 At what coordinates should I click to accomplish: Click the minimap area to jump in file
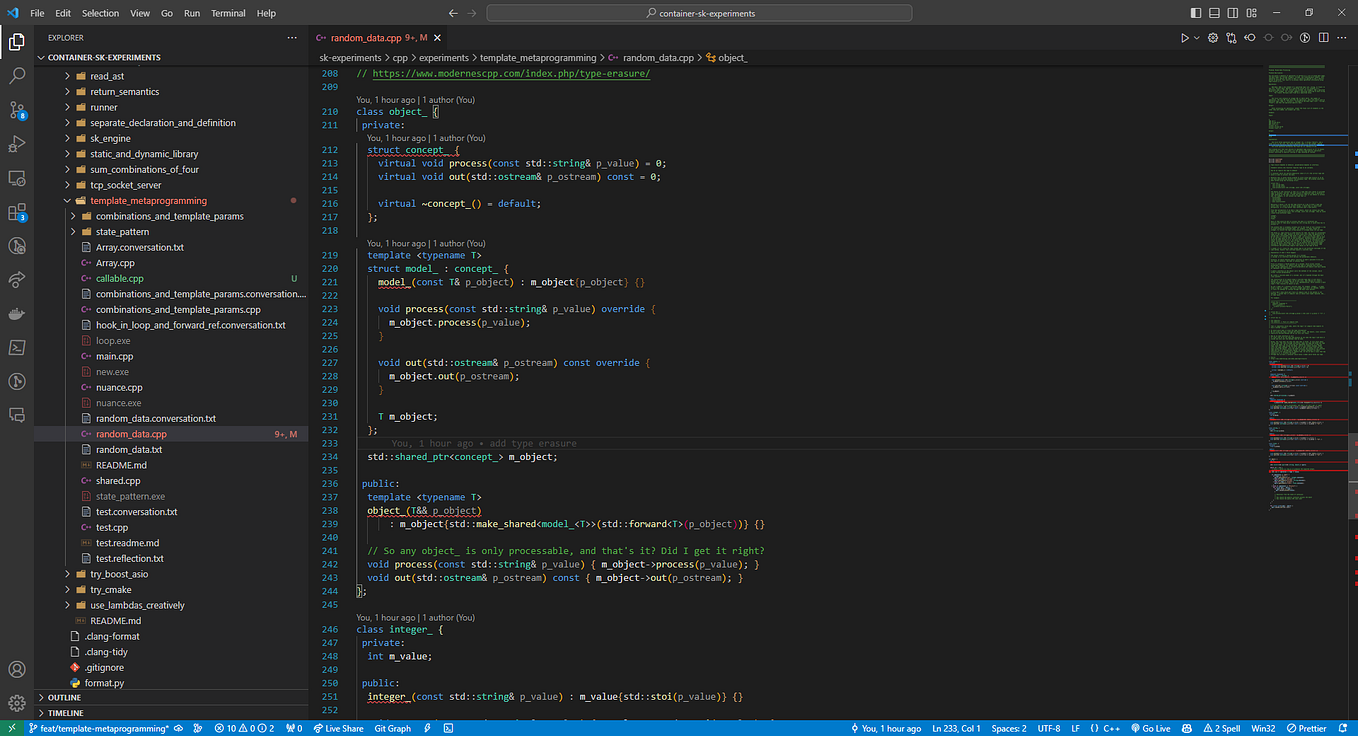coord(1300,300)
